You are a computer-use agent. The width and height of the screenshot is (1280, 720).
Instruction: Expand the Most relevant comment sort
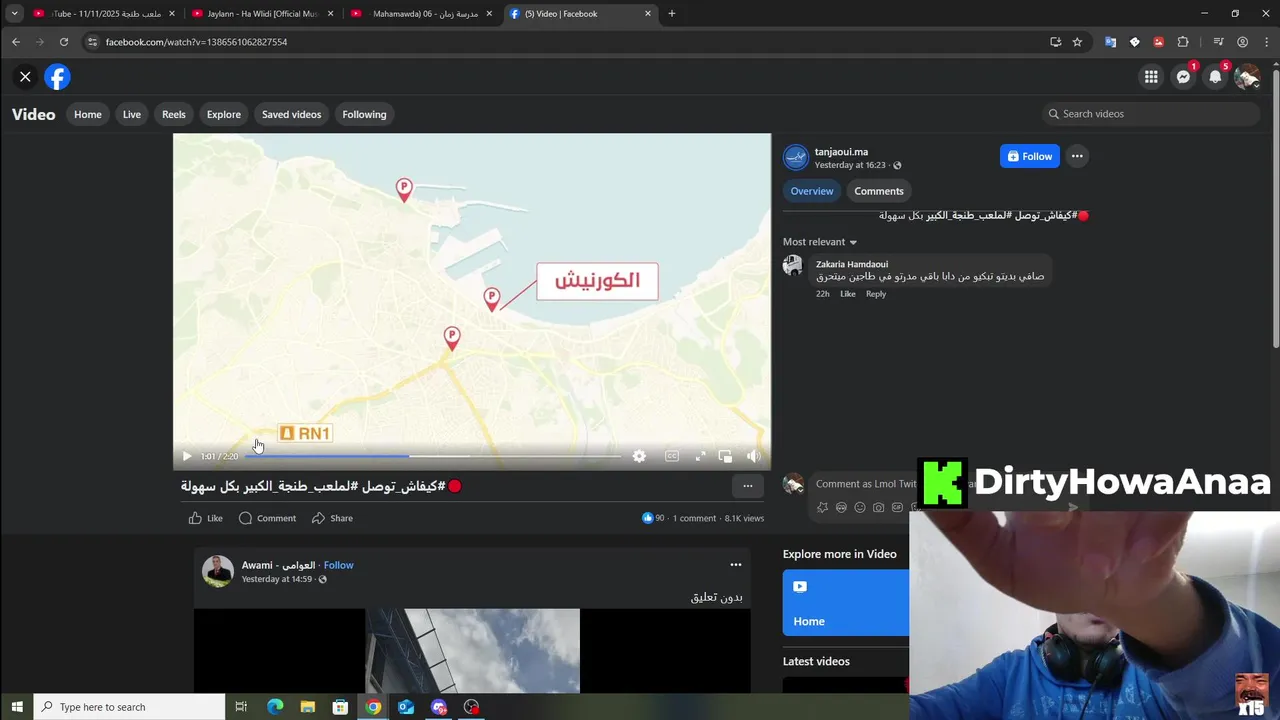click(x=820, y=242)
